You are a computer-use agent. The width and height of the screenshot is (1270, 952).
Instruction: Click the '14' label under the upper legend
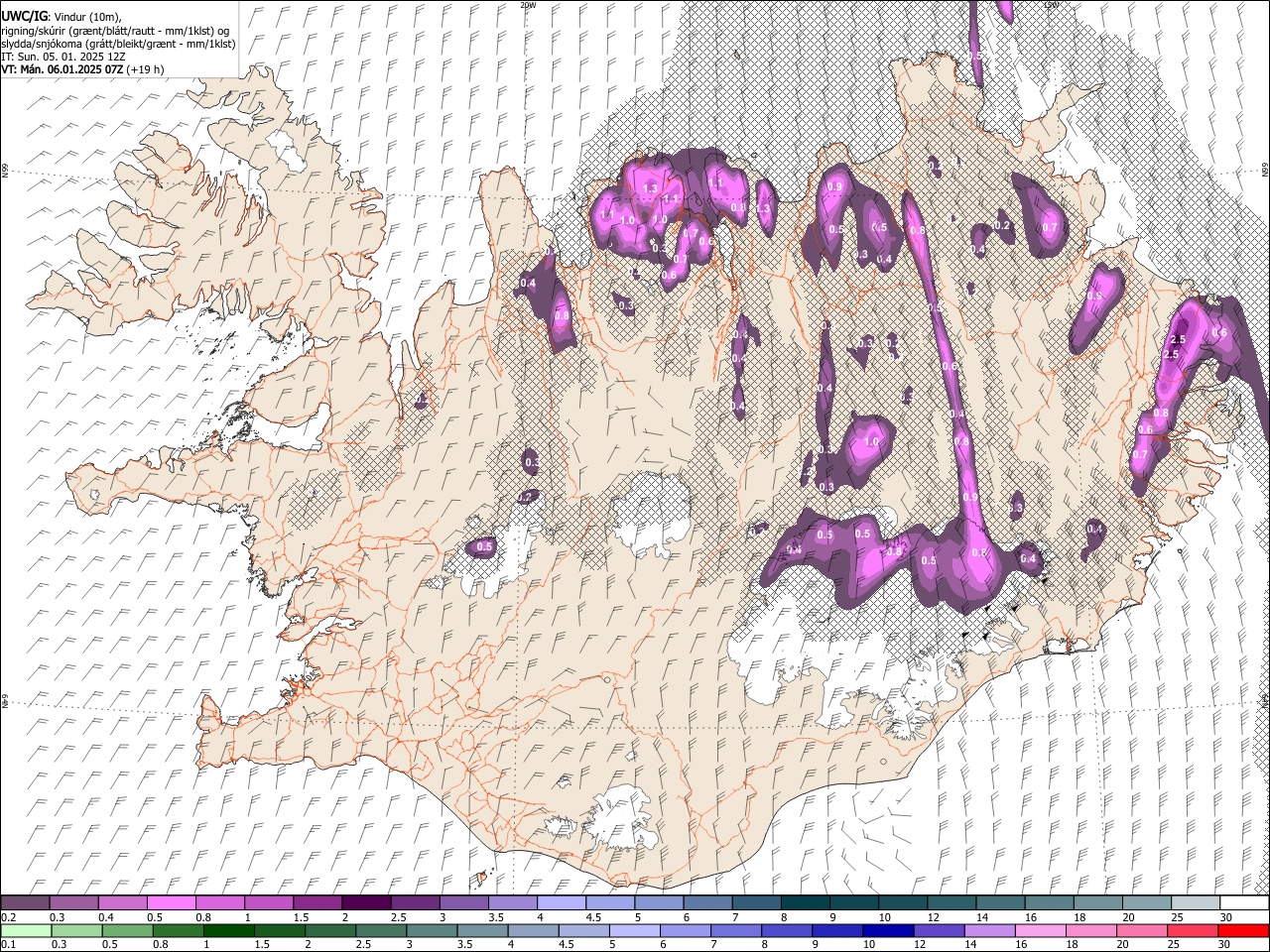click(982, 917)
